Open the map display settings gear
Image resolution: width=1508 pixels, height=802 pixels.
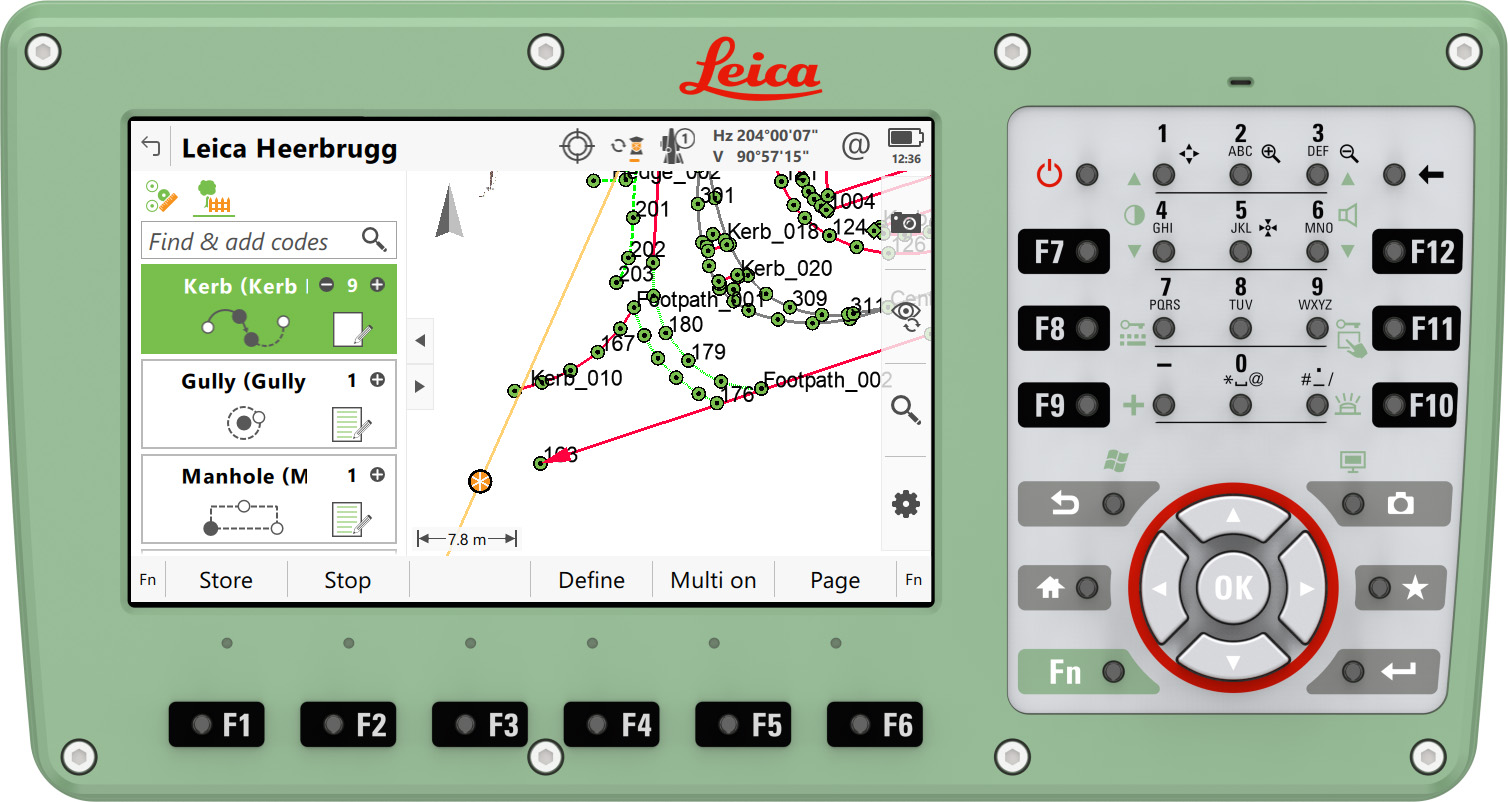905,503
